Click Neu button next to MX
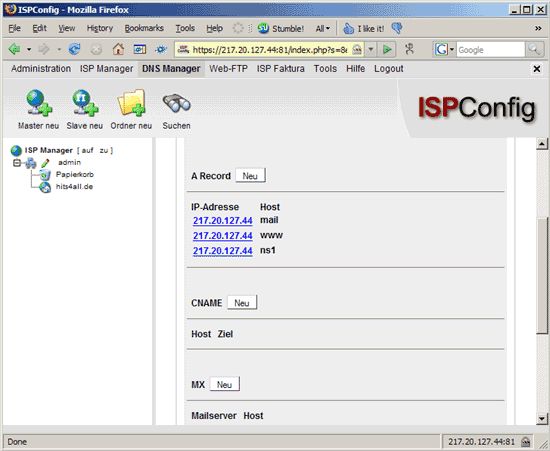Image resolution: width=550 pixels, height=451 pixels. [x=224, y=384]
